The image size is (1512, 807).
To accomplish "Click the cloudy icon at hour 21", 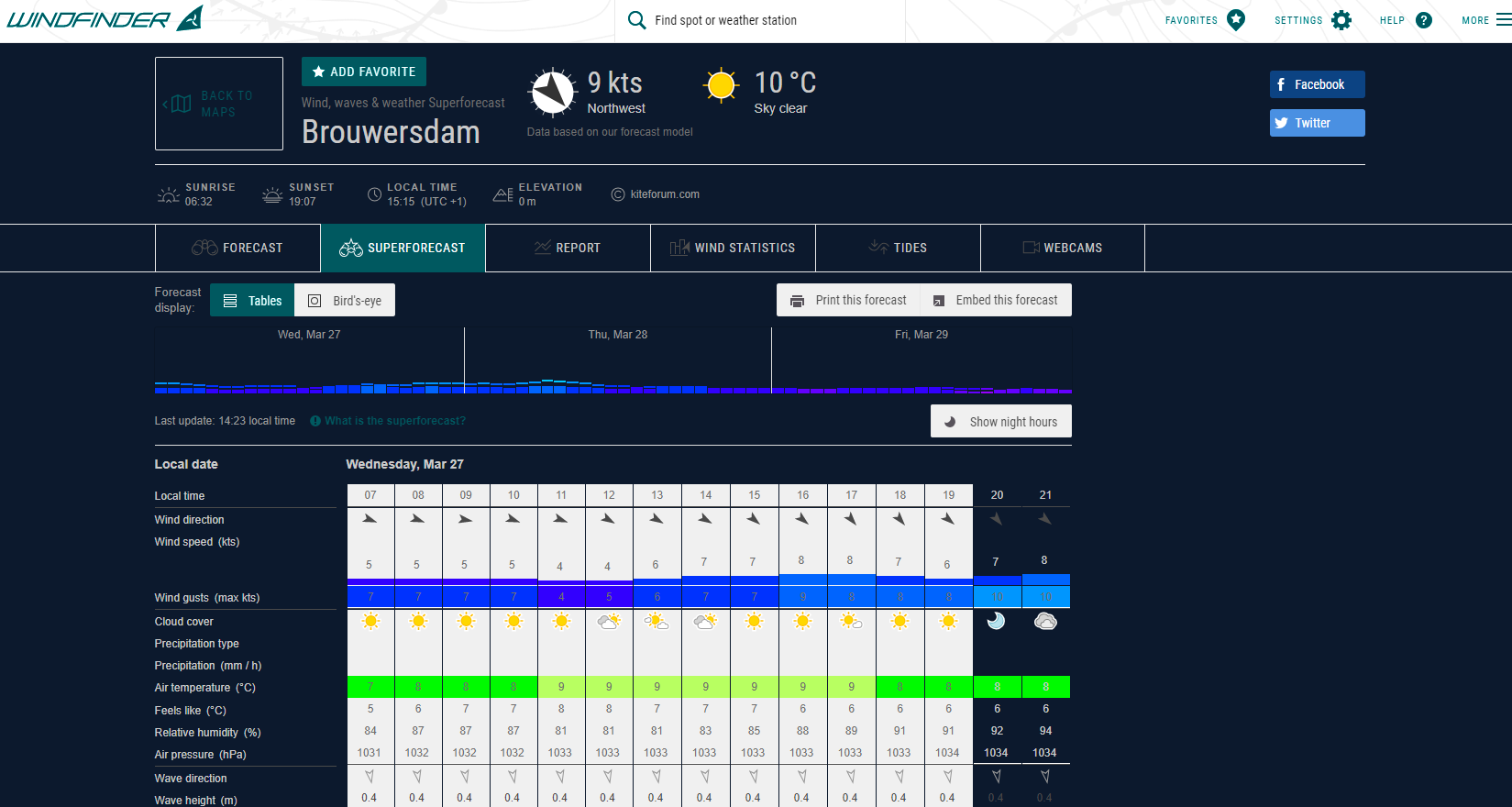I will pyautogui.click(x=1045, y=622).
